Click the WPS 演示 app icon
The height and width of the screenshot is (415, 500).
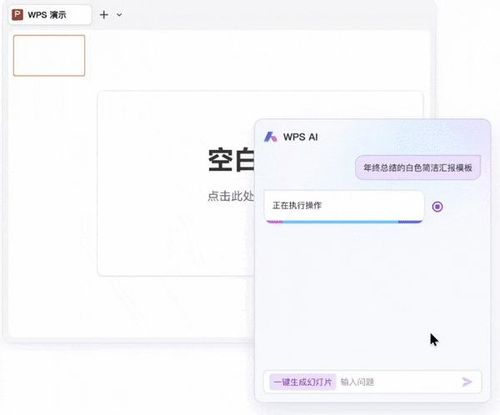pos(17,15)
